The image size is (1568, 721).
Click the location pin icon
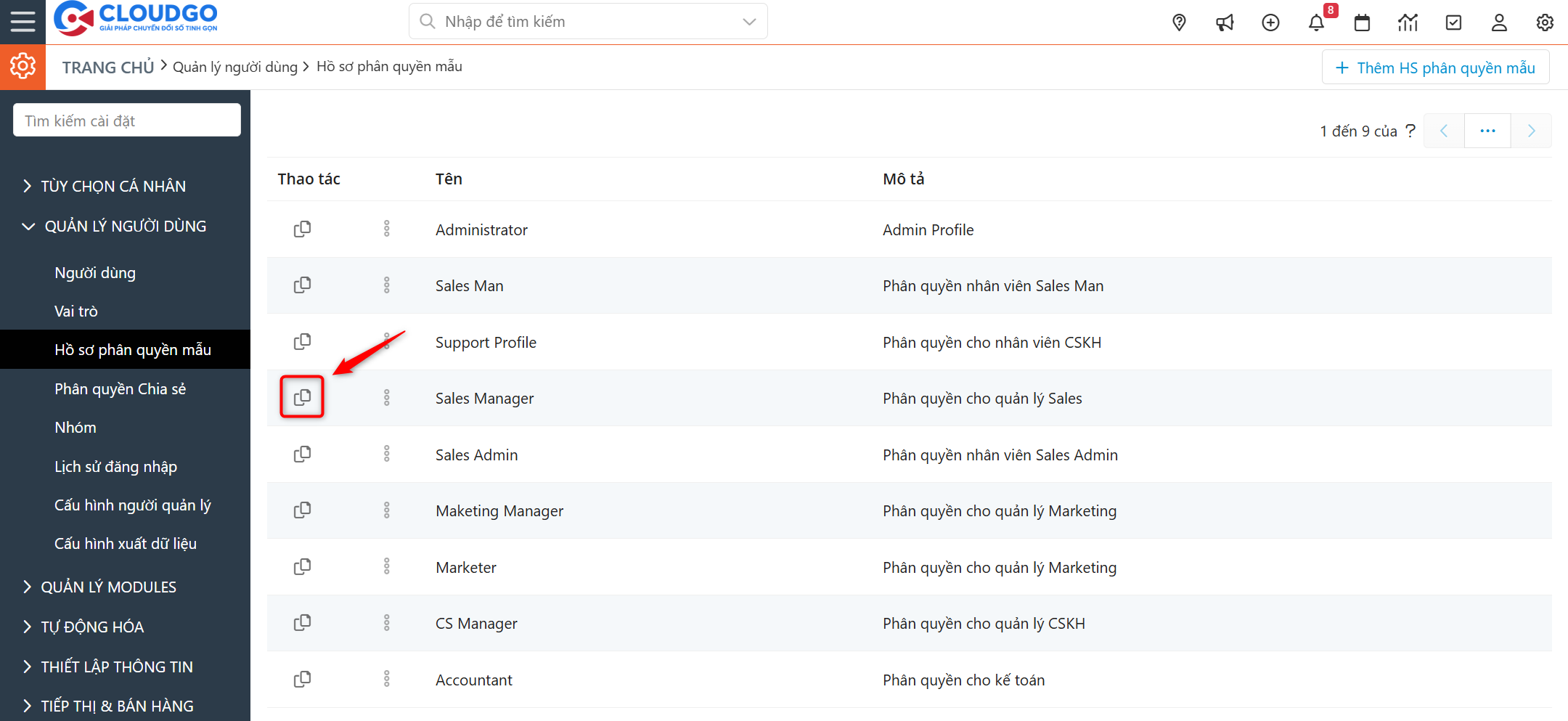(1179, 23)
